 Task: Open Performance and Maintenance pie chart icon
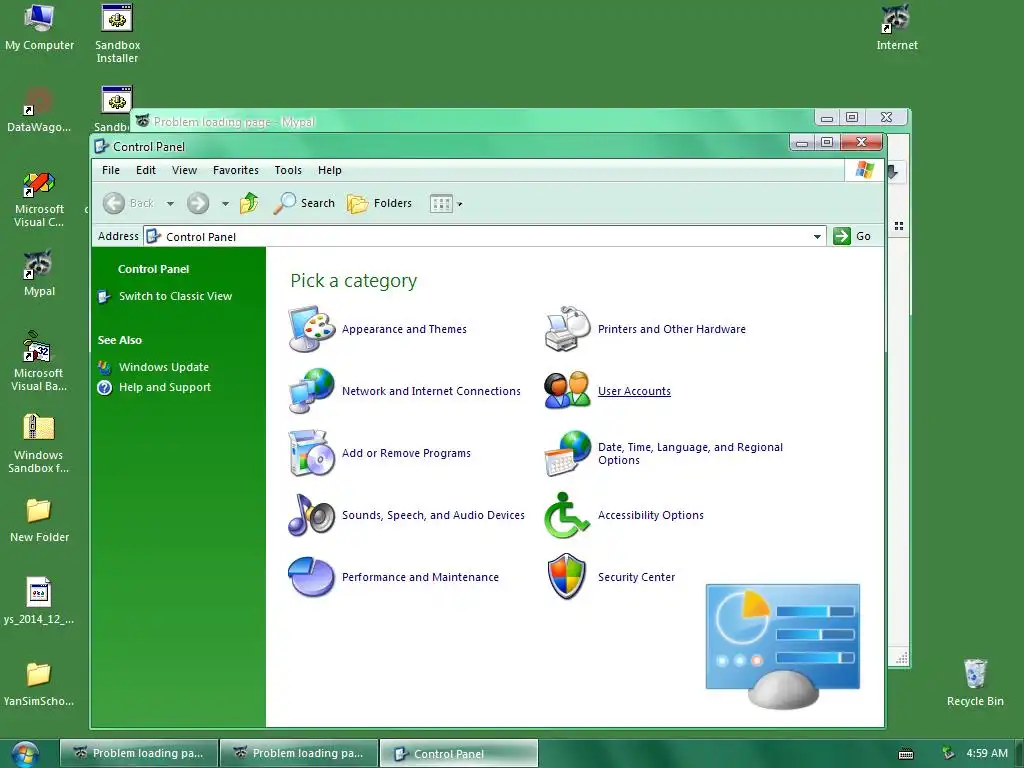[312, 577]
